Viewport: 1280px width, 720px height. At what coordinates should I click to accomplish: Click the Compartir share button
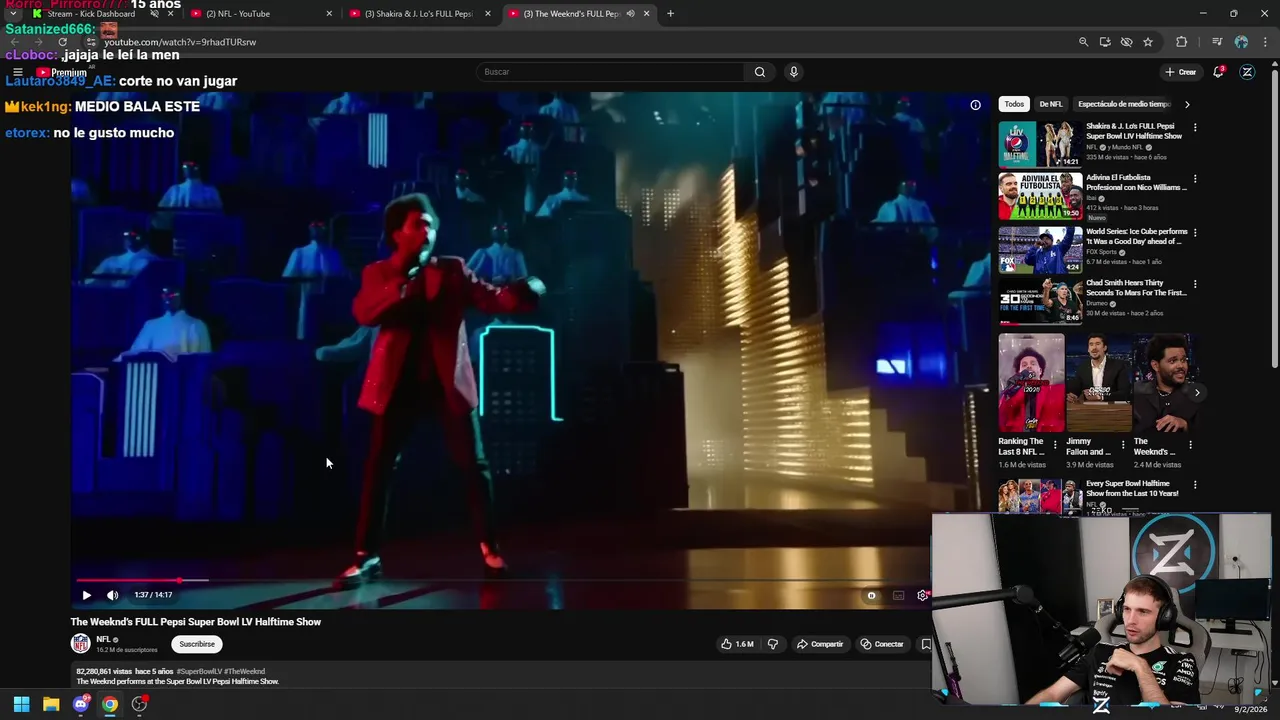[820, 644]
